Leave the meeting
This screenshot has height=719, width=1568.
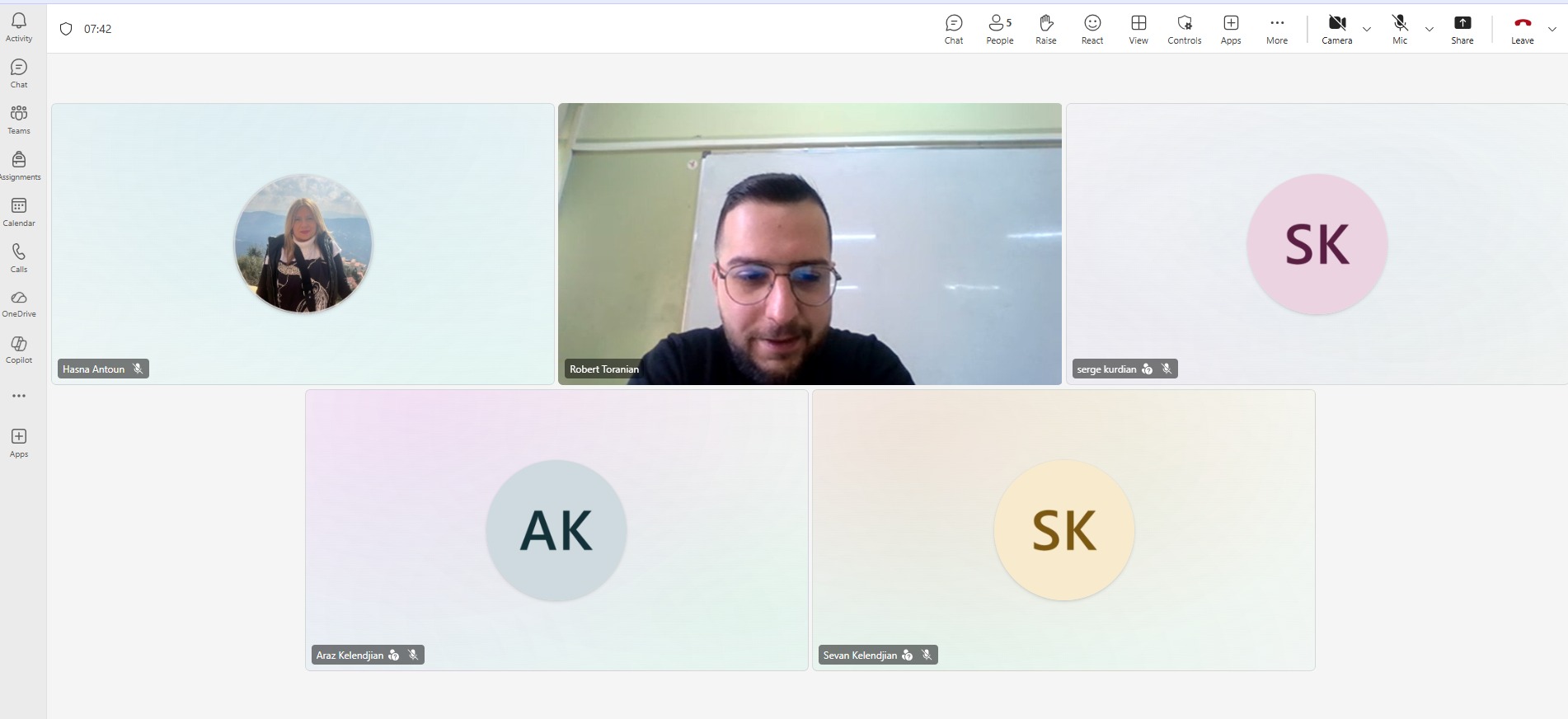coord(1522,29)
